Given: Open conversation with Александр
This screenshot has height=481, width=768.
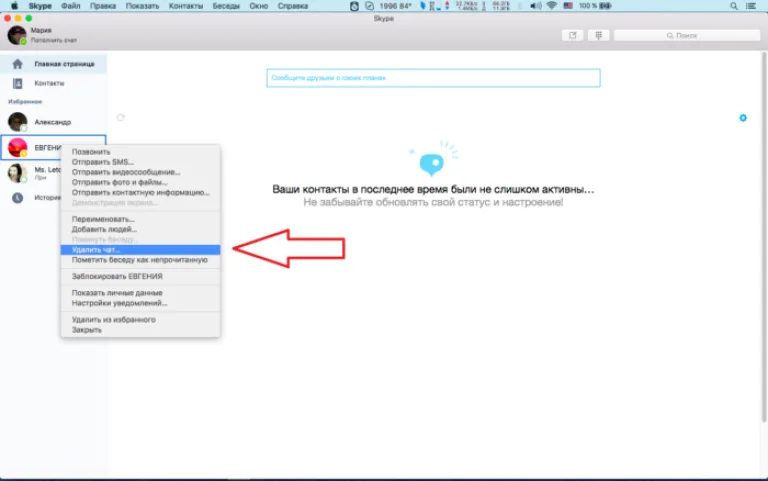Looking at the screenshot, I should (x=53, y=122).
